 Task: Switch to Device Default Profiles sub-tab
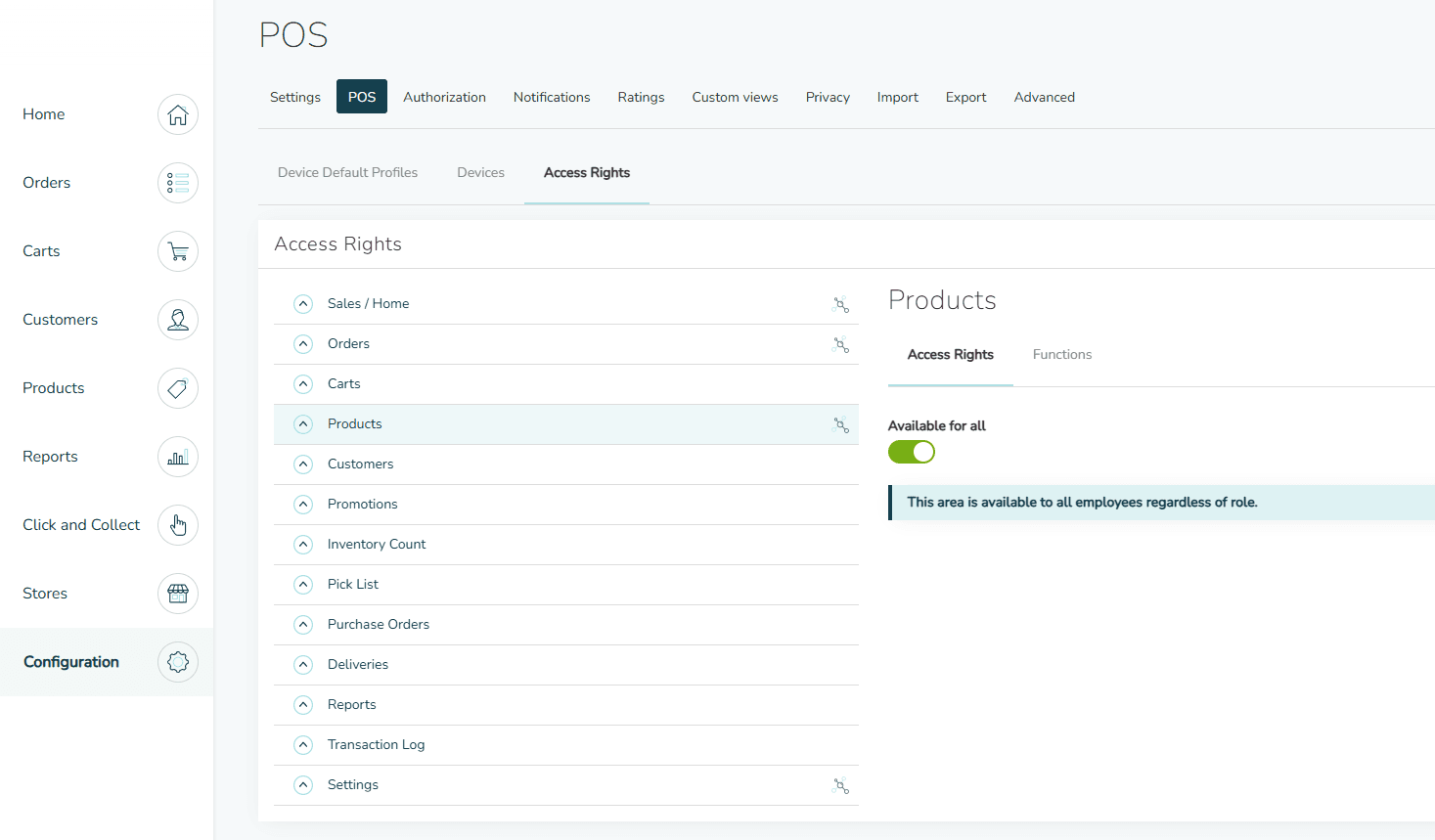coord(347,173)
